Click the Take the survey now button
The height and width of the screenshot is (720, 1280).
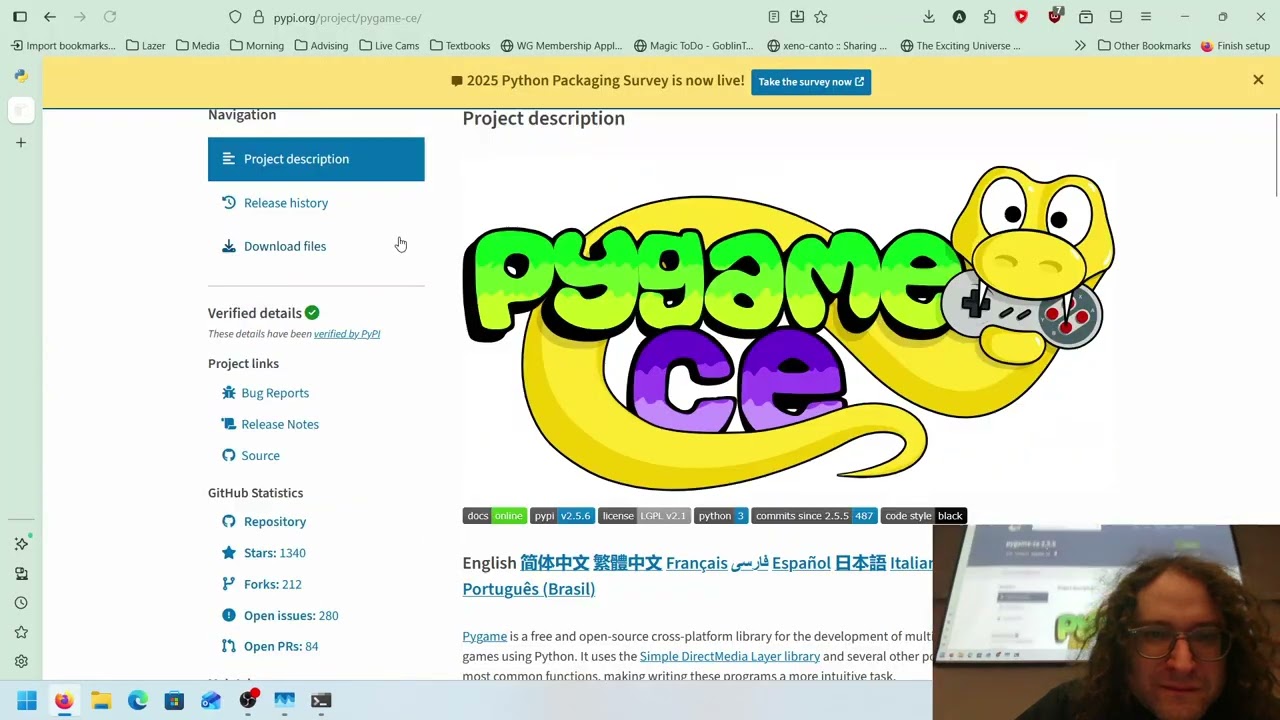pyautogui.click(x=811, y=82)
